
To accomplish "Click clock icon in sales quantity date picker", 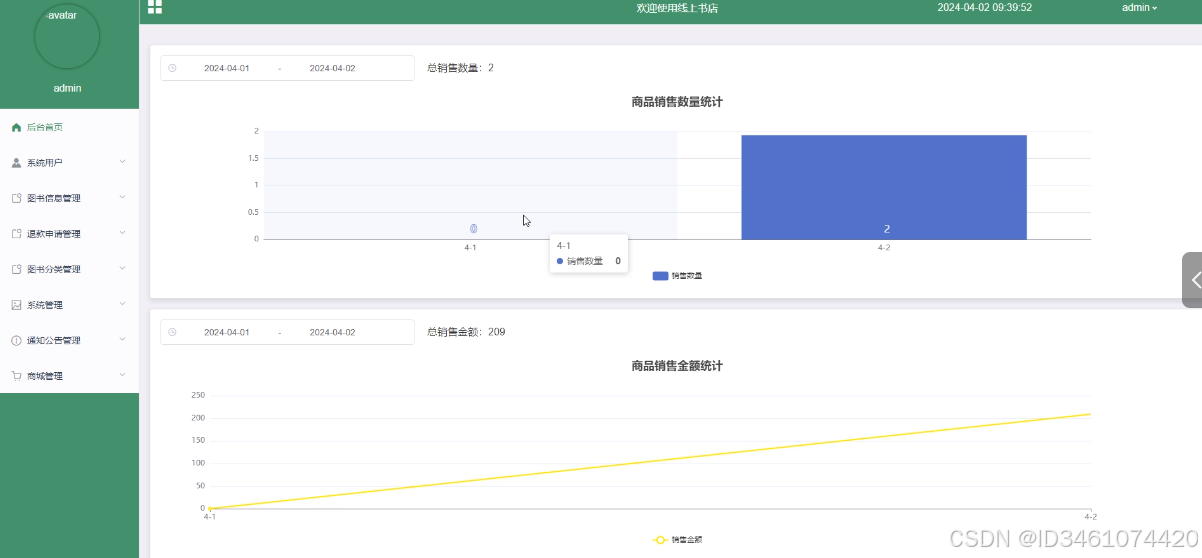I will 172,68.
